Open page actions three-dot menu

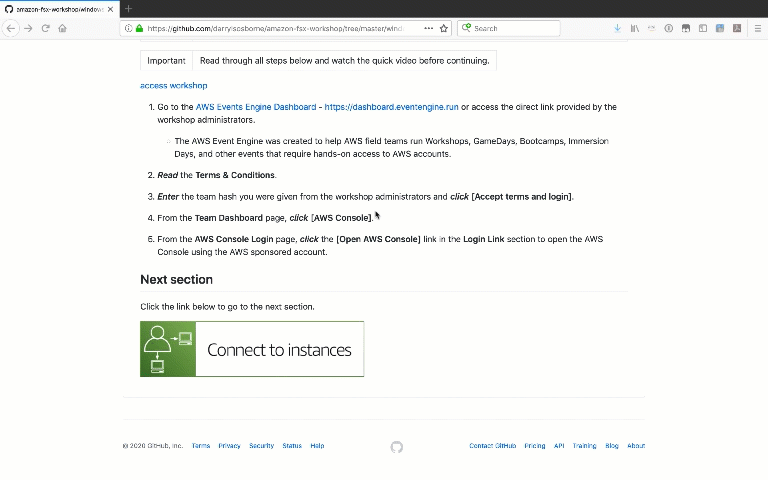click(429, 28)
